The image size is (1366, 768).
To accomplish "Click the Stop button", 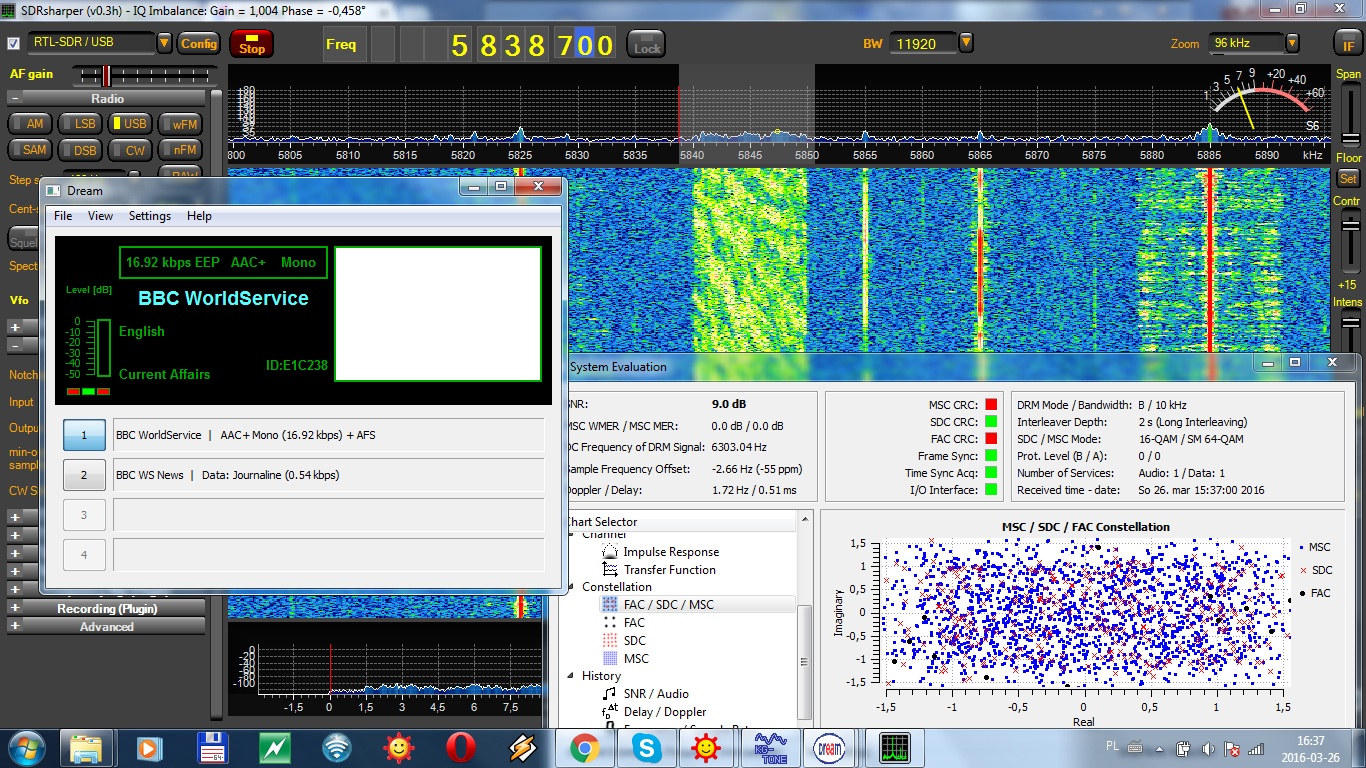I will tap(252, 43).
